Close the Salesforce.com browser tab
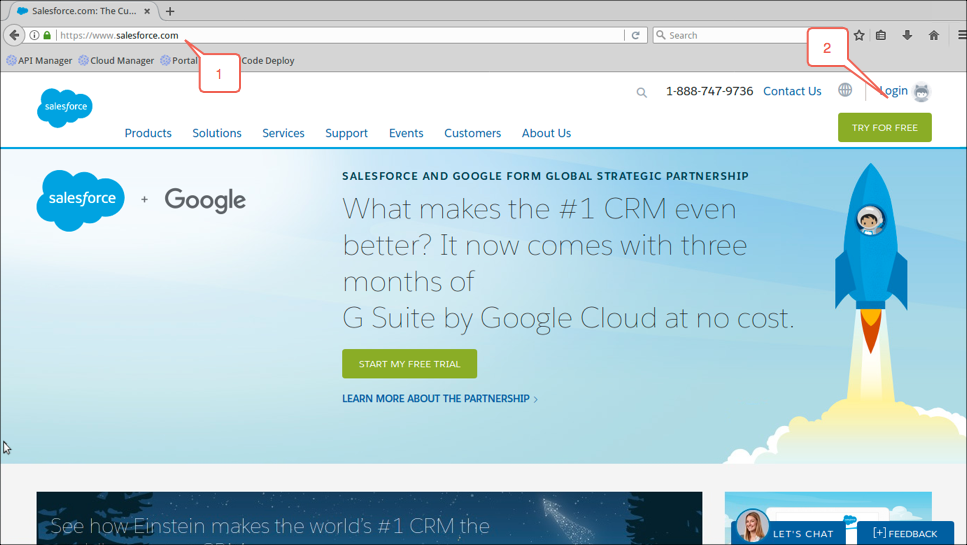Screen dimensions: 967x545 pyautogui.click(x=147, y=11)
